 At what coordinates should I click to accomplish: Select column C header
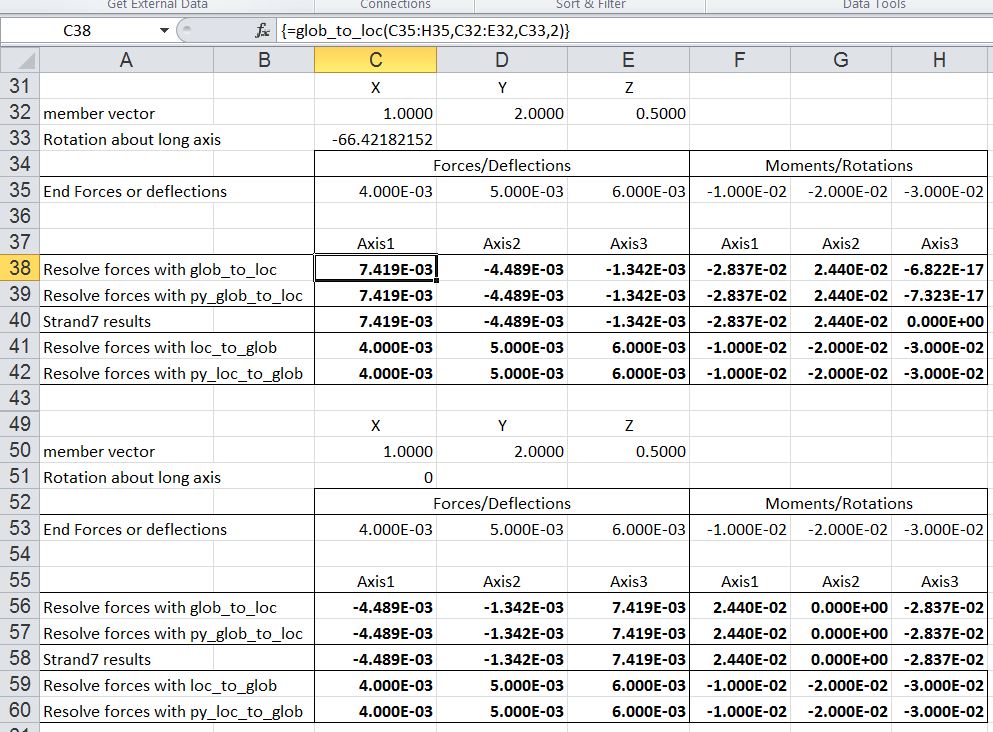click(x=375, y=60)
